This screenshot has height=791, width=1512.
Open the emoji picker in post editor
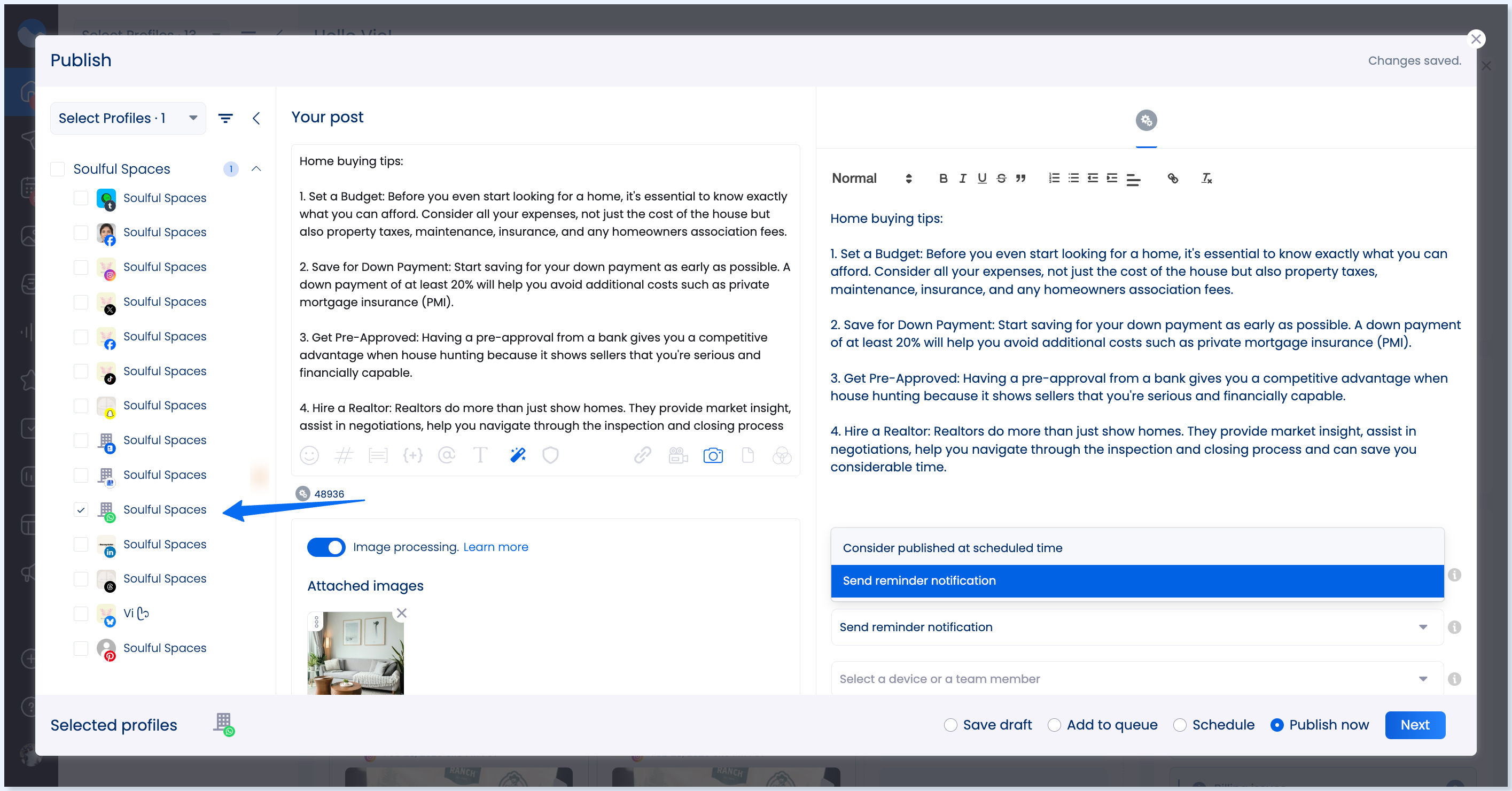[x=309, y=455]
